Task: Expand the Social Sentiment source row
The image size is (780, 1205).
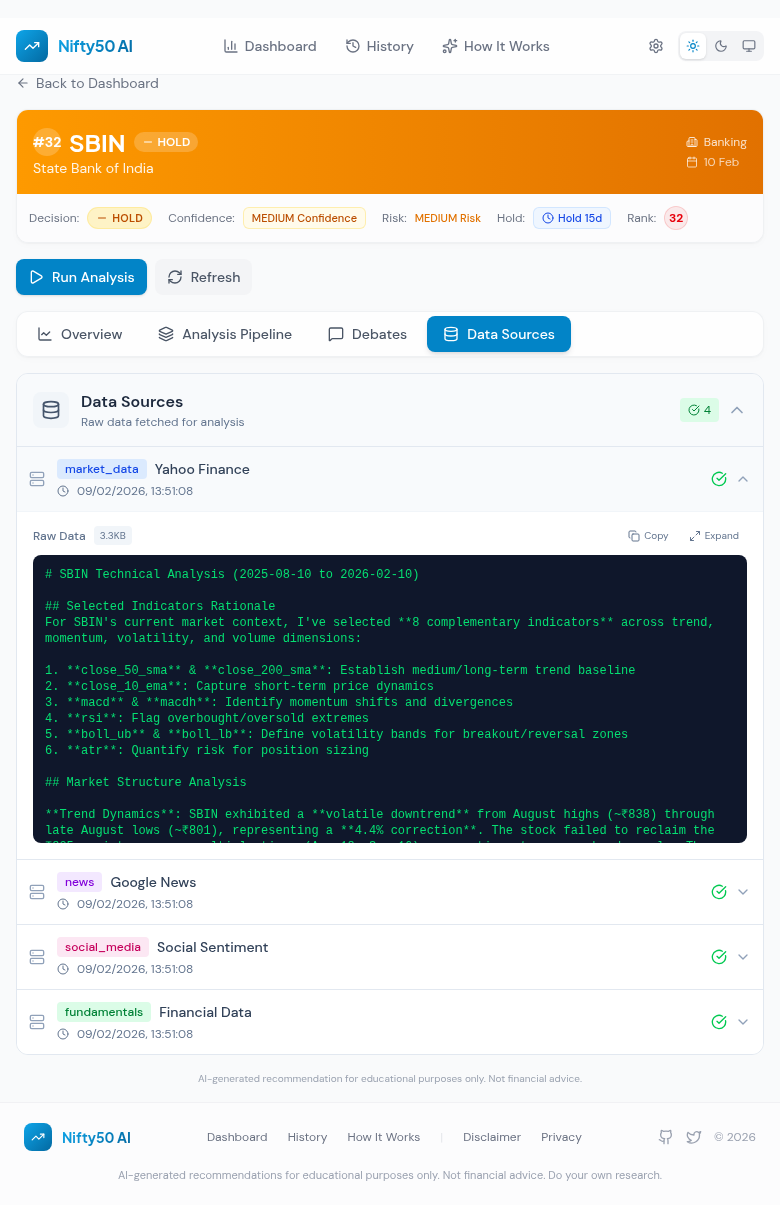Action: point(743,957)
